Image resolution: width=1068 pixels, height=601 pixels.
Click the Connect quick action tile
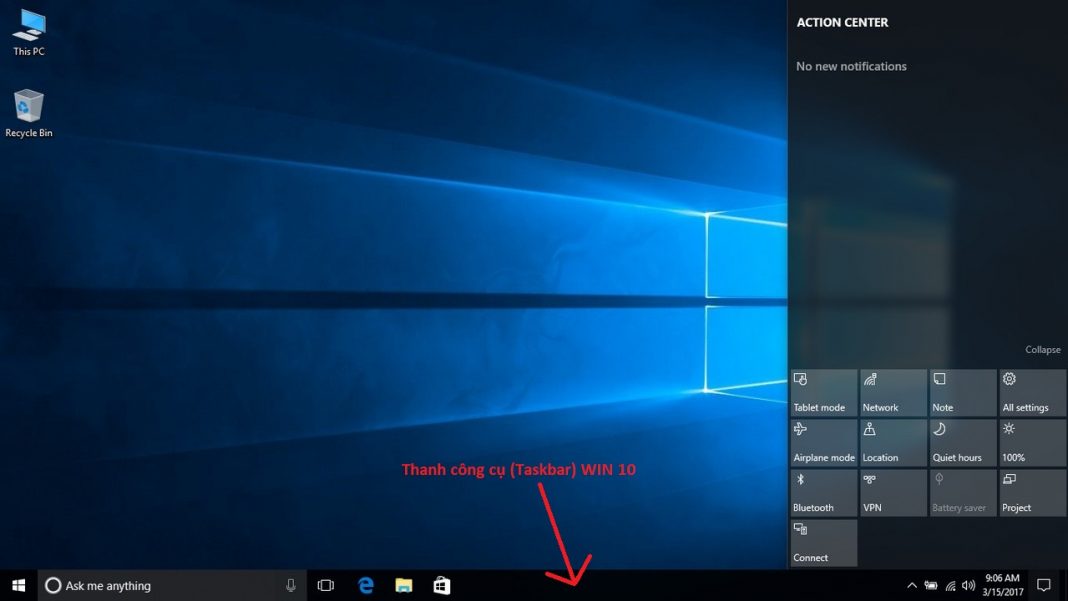coord(823,541)
